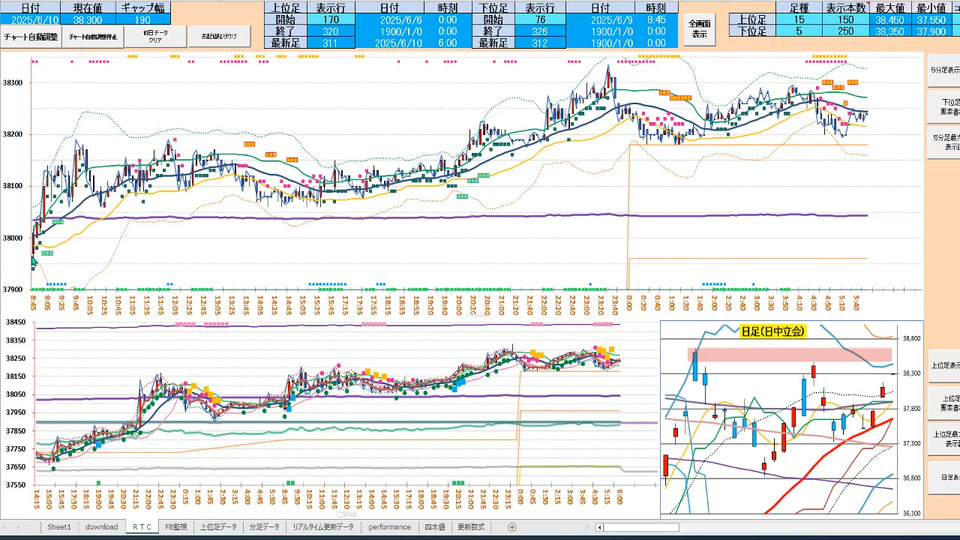Open the performance sheet tab
The image size is (960, 540).
tap(389, 526)
